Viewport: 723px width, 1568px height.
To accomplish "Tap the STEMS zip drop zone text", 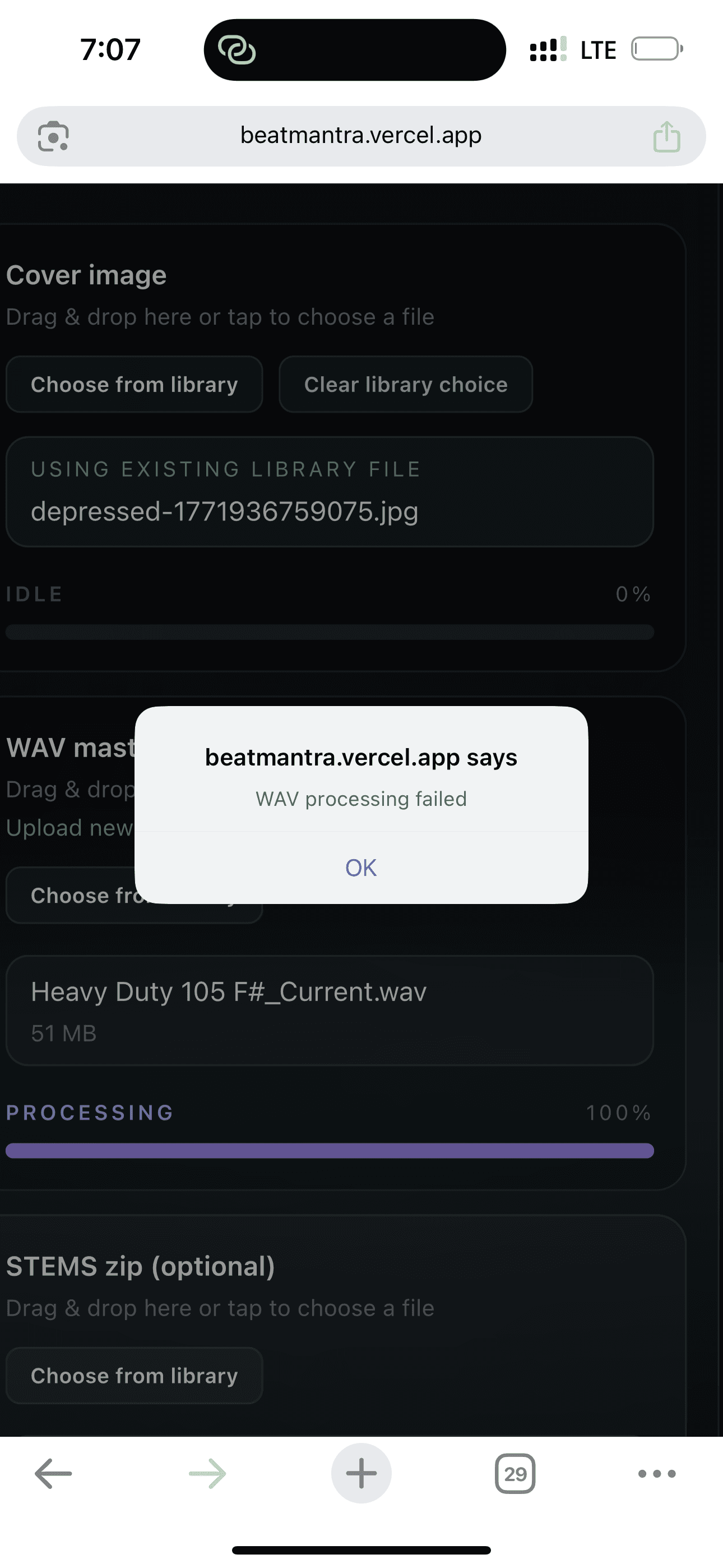I will coord(220,1308).
